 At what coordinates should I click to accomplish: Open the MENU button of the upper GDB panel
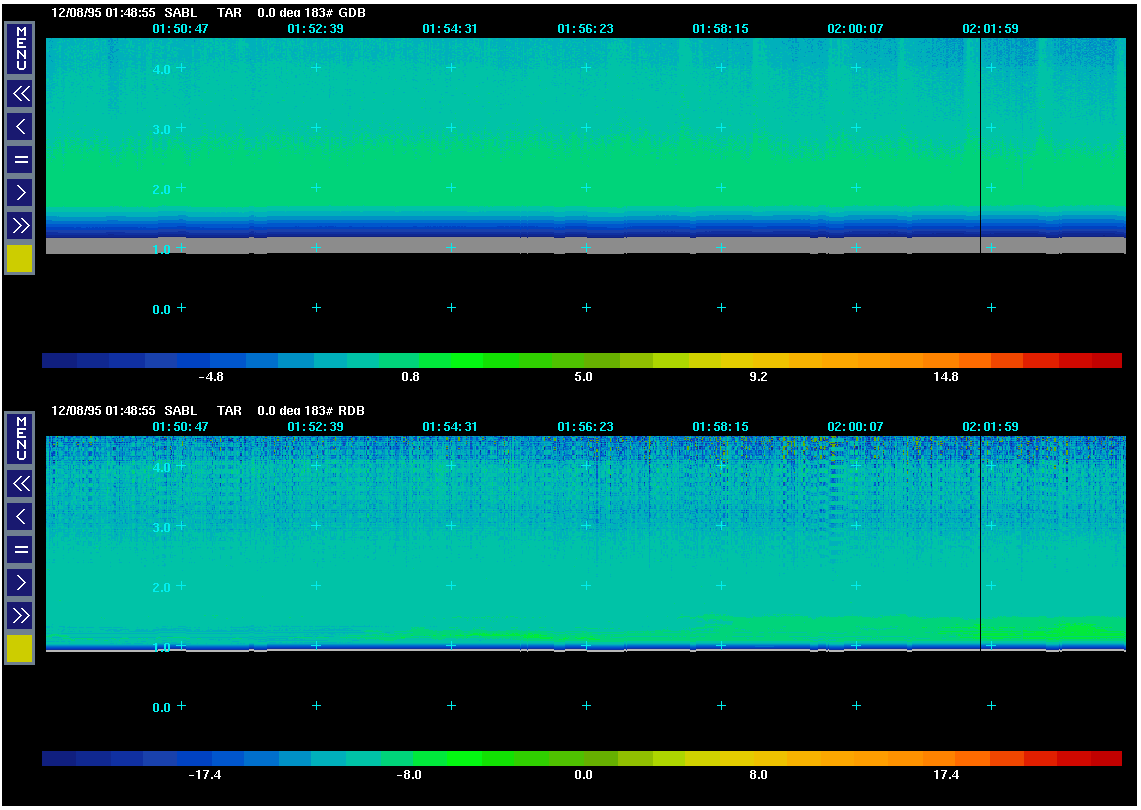[x=20, y=48]
